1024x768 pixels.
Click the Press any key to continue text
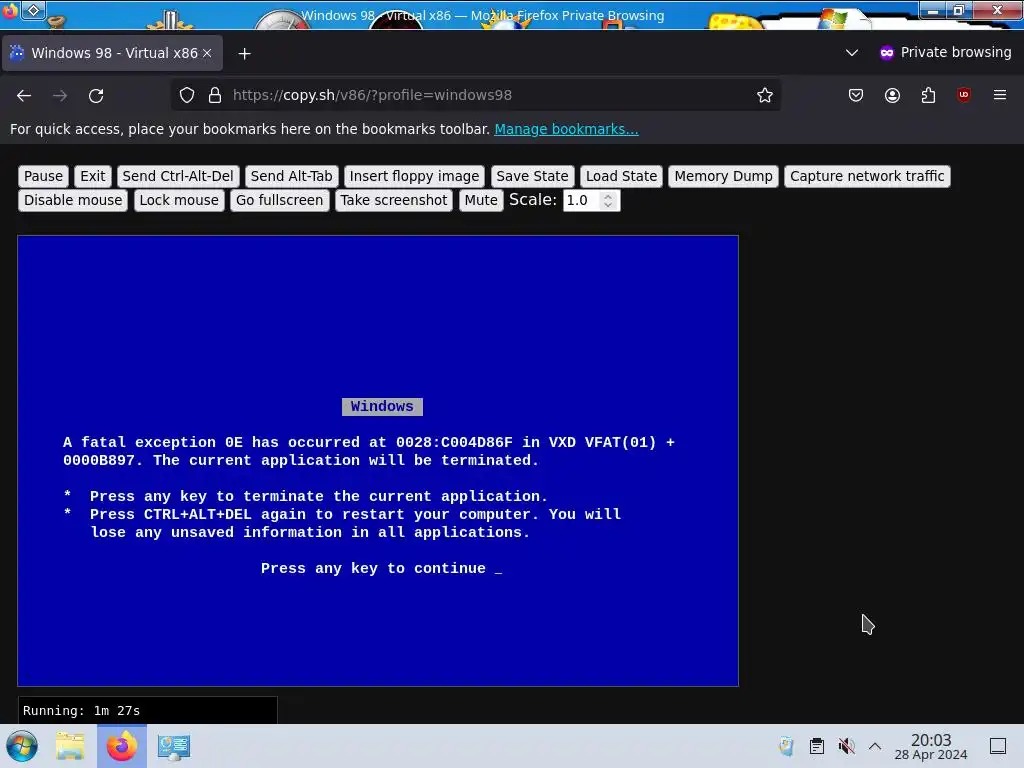pyautogui.click(x=373, y=569)
